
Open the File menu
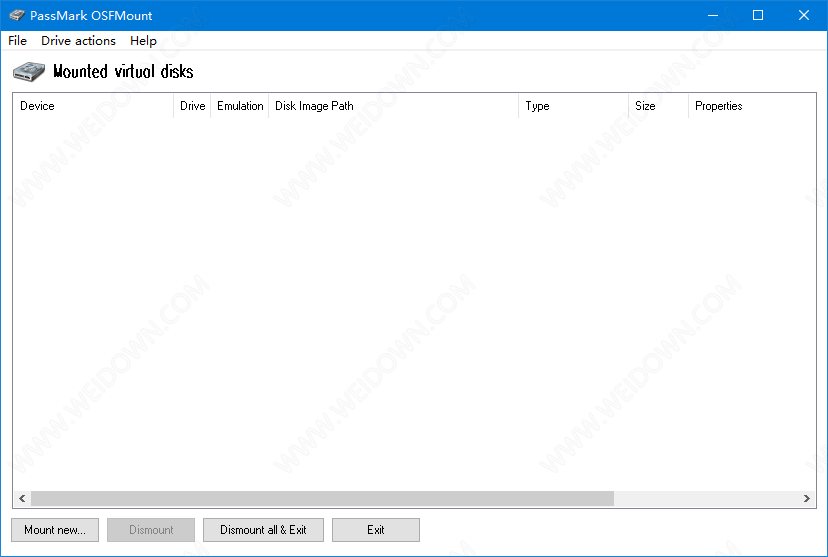17,41
